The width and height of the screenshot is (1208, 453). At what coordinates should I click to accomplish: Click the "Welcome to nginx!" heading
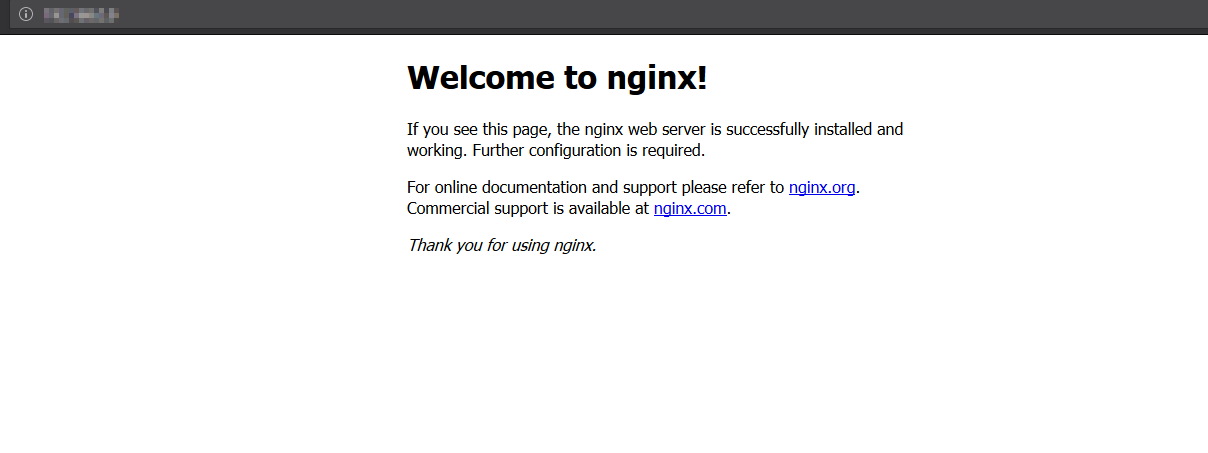point(557,77)
